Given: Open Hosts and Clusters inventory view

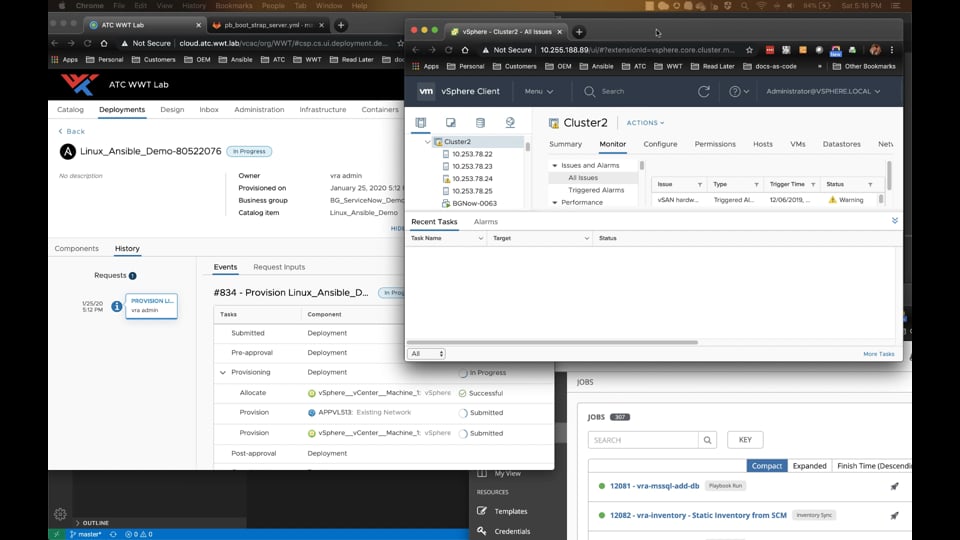Looking at the screenshot, I should [421, 122].
